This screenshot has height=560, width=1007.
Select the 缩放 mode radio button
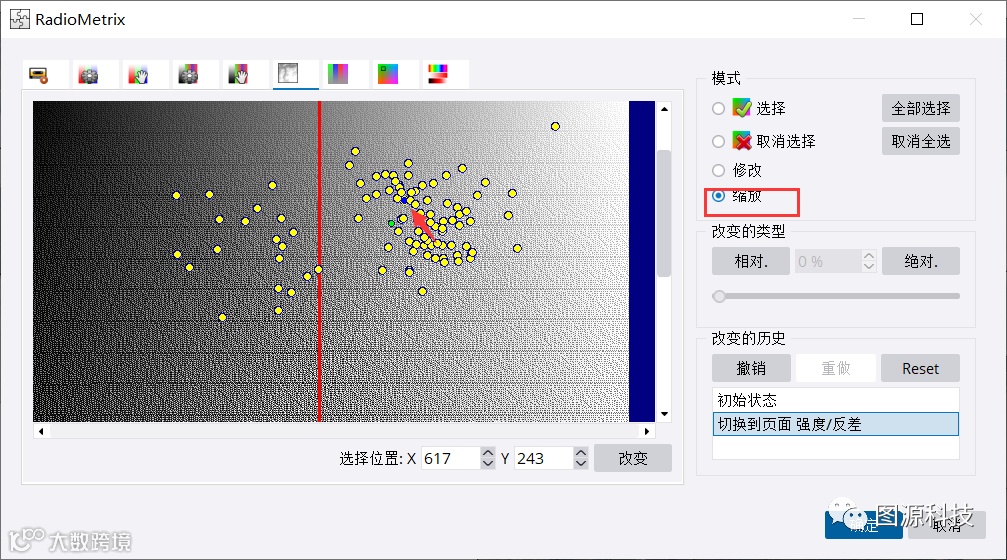[x=719, y=195]
